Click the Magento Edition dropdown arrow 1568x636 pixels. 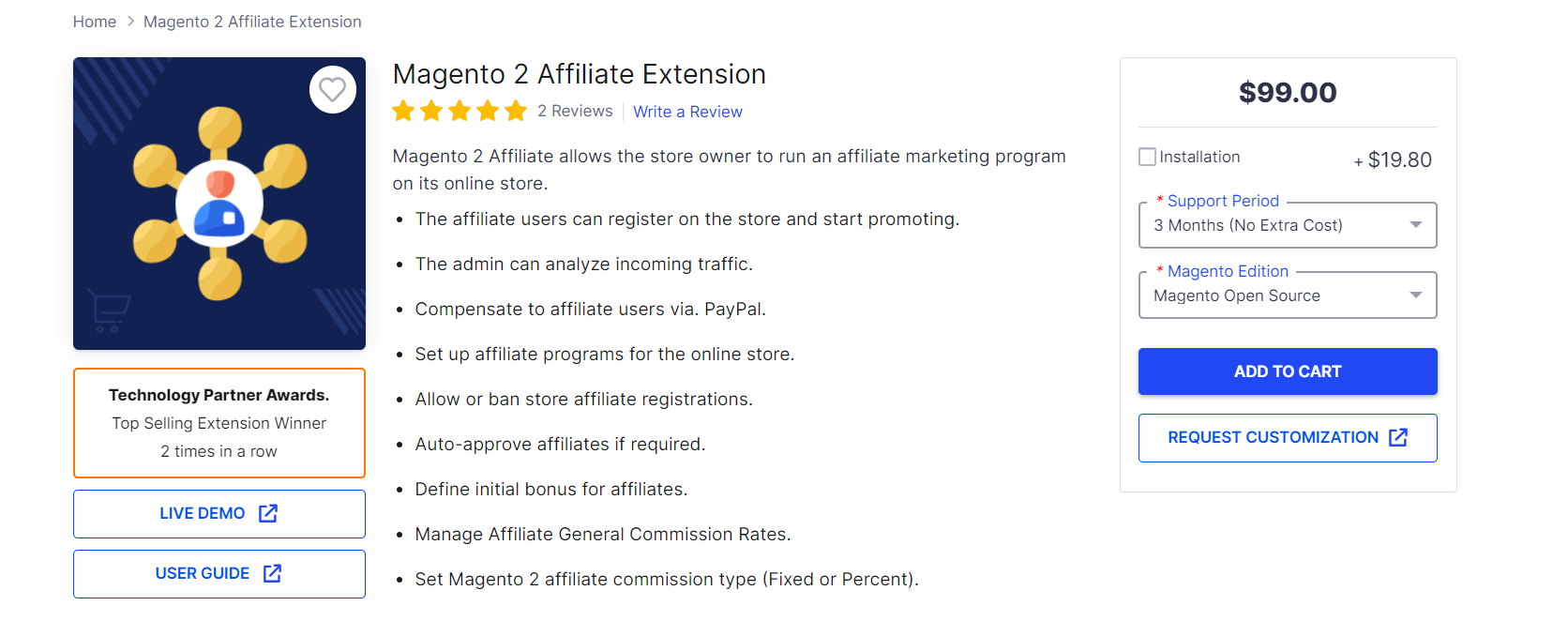coord(1416,295)
